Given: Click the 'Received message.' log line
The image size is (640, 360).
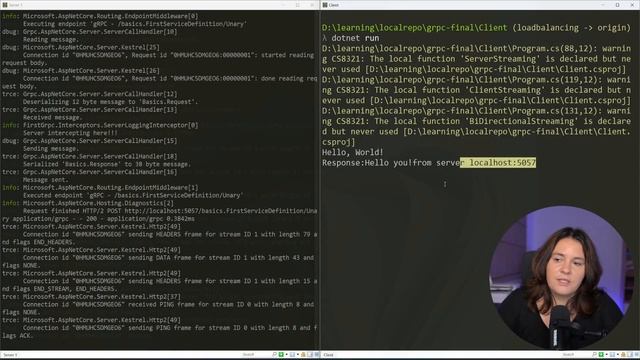Looking at the screenshot, I should point(52,118).
